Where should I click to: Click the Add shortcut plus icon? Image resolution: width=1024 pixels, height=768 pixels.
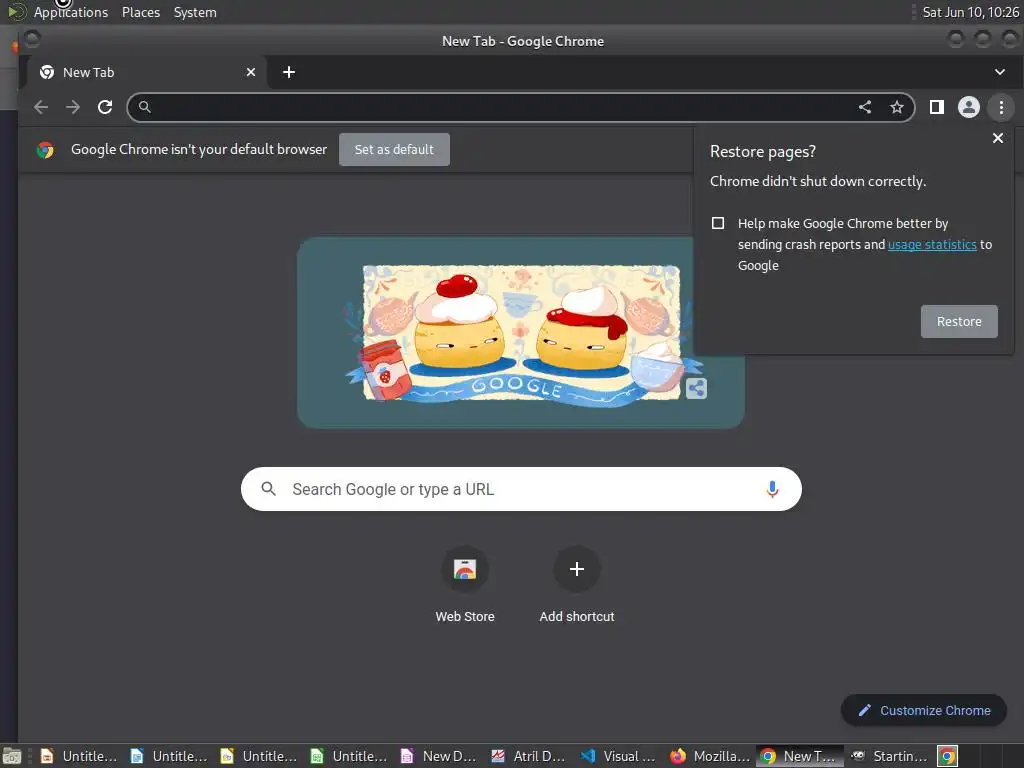(x=577, y=569)
